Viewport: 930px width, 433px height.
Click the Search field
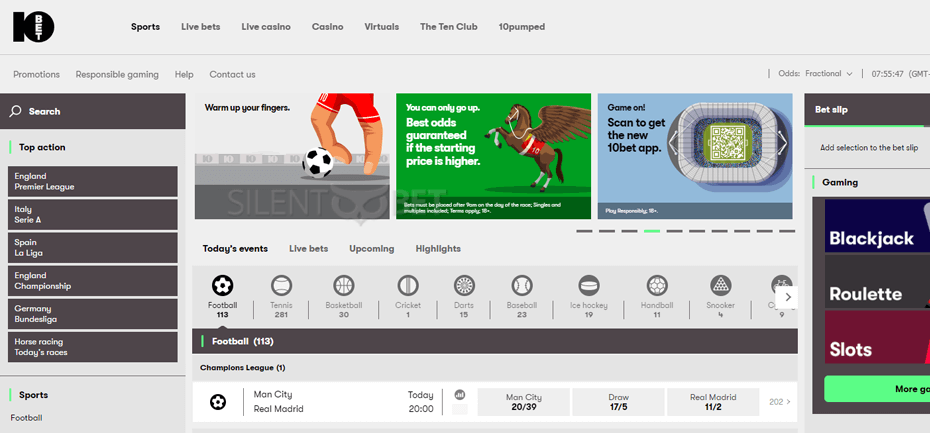[93, 112]
